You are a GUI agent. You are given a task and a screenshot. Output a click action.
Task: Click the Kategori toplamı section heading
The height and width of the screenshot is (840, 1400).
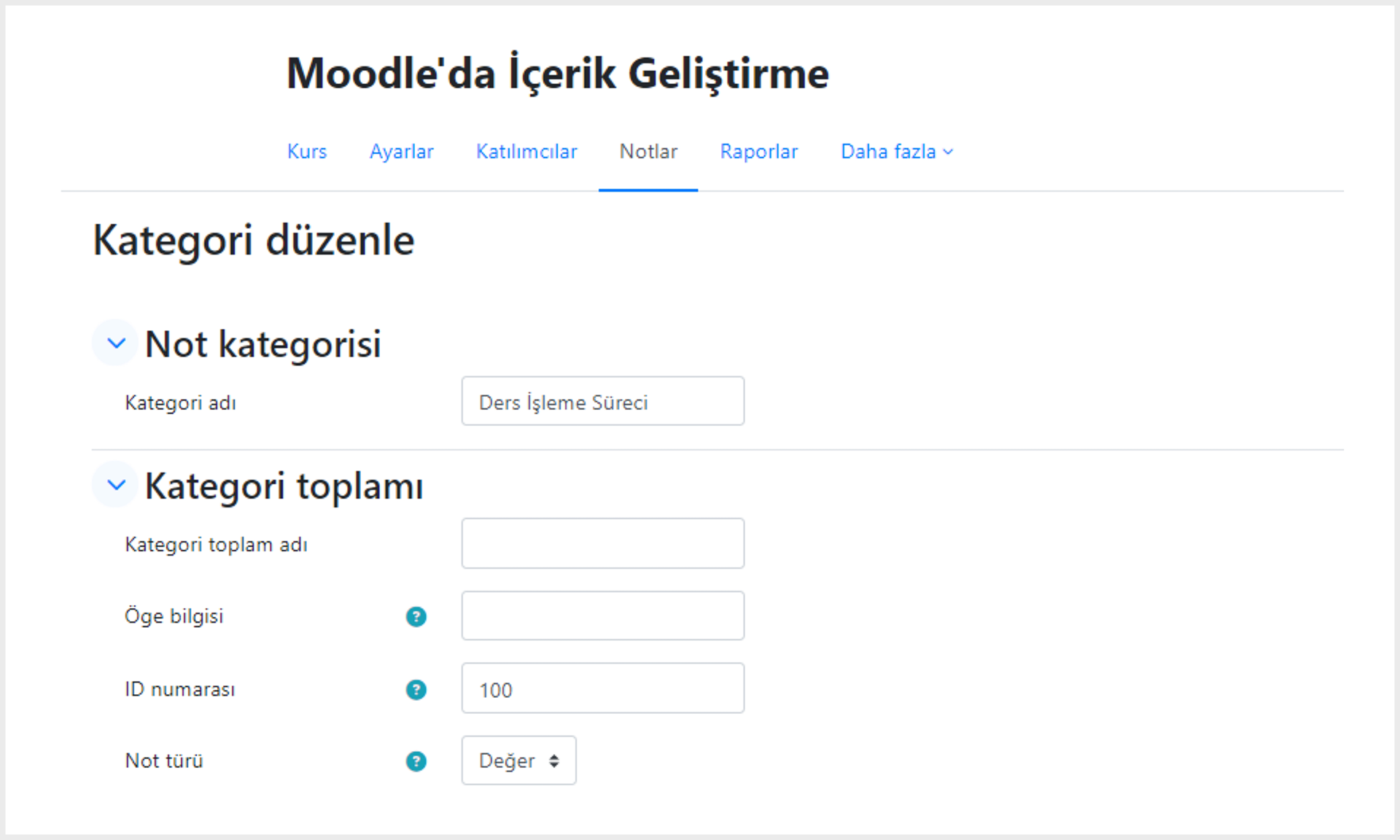click(x=284, y=486)
